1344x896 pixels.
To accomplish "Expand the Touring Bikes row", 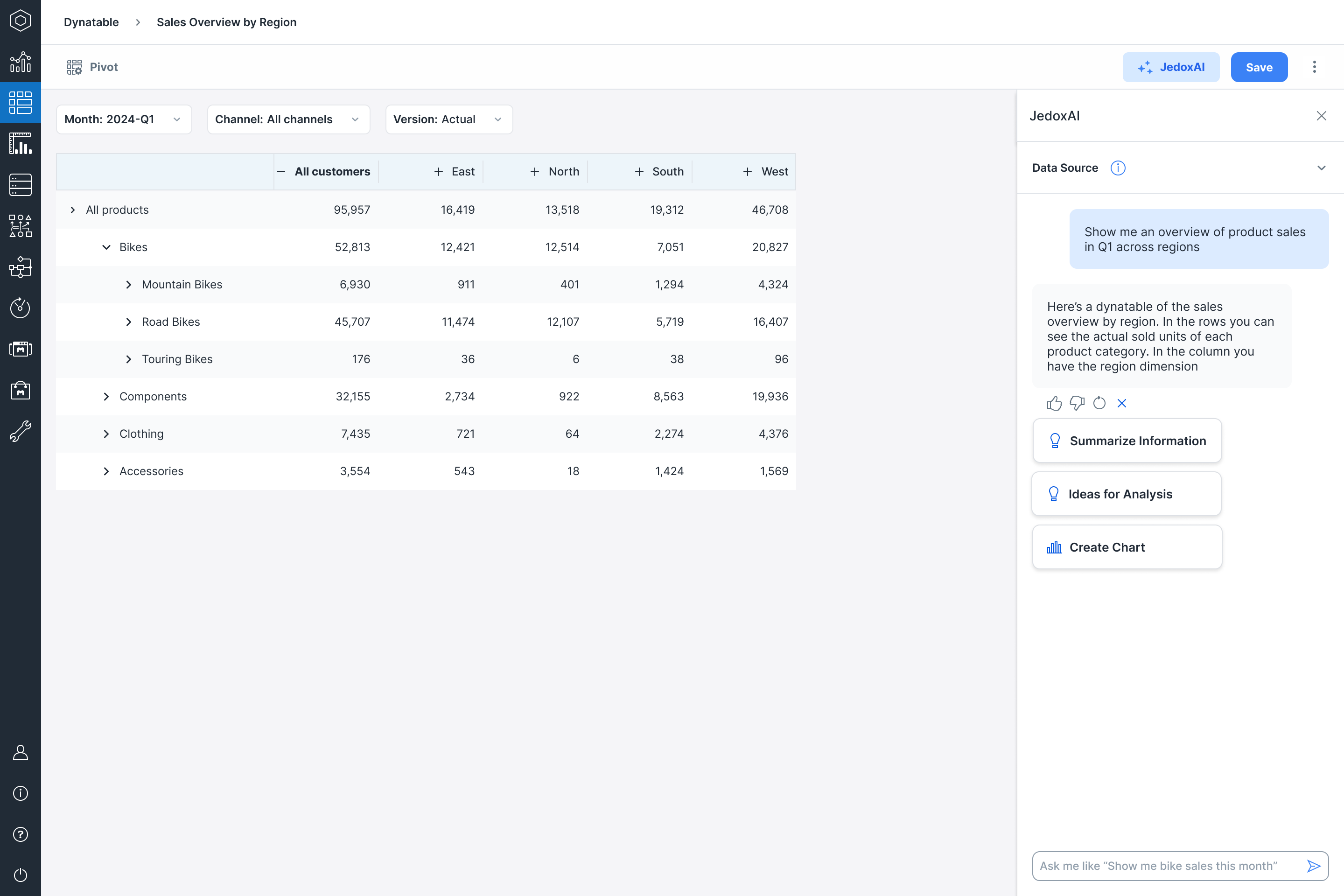I will tap(129, 359).
